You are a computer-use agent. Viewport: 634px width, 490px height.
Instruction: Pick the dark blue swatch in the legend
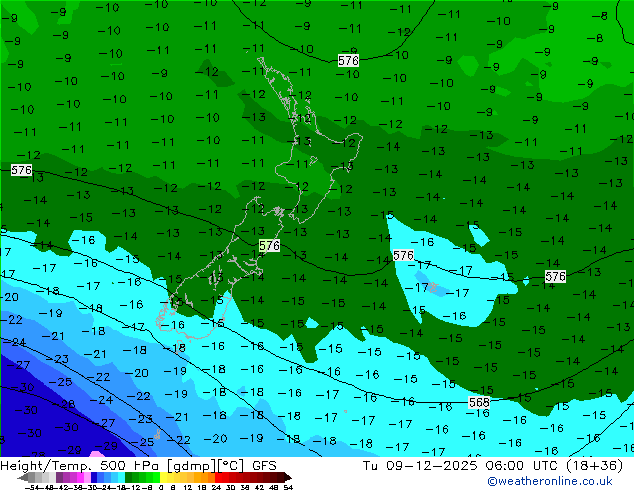tap(94, 477)
